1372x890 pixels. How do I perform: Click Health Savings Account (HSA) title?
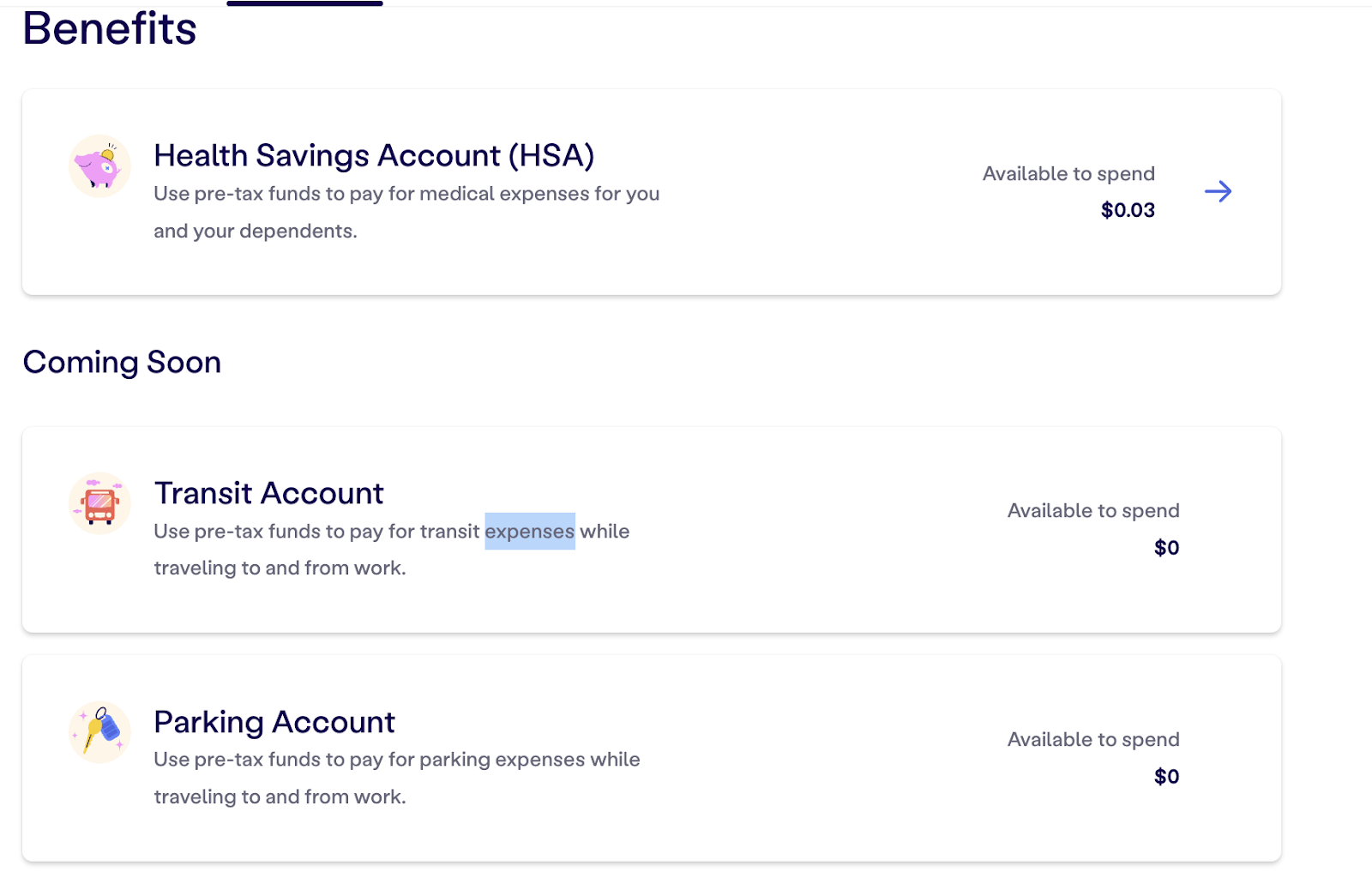pos(374,156)
